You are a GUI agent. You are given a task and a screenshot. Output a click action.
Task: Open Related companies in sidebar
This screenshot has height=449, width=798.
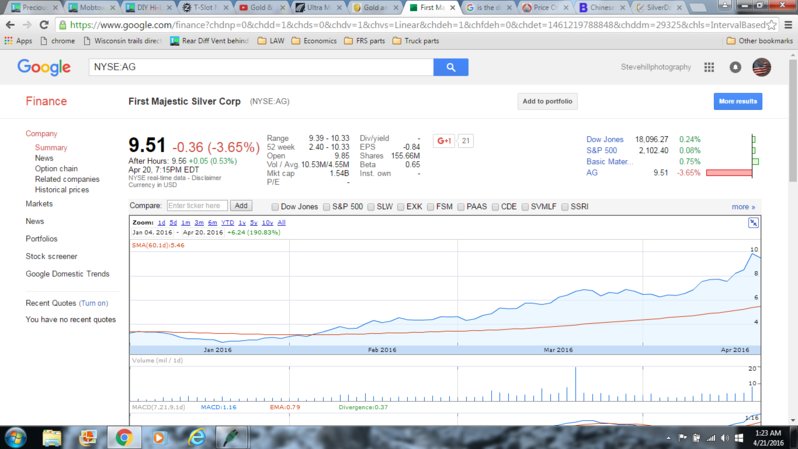pyautogui.click(x=67, y=179)
